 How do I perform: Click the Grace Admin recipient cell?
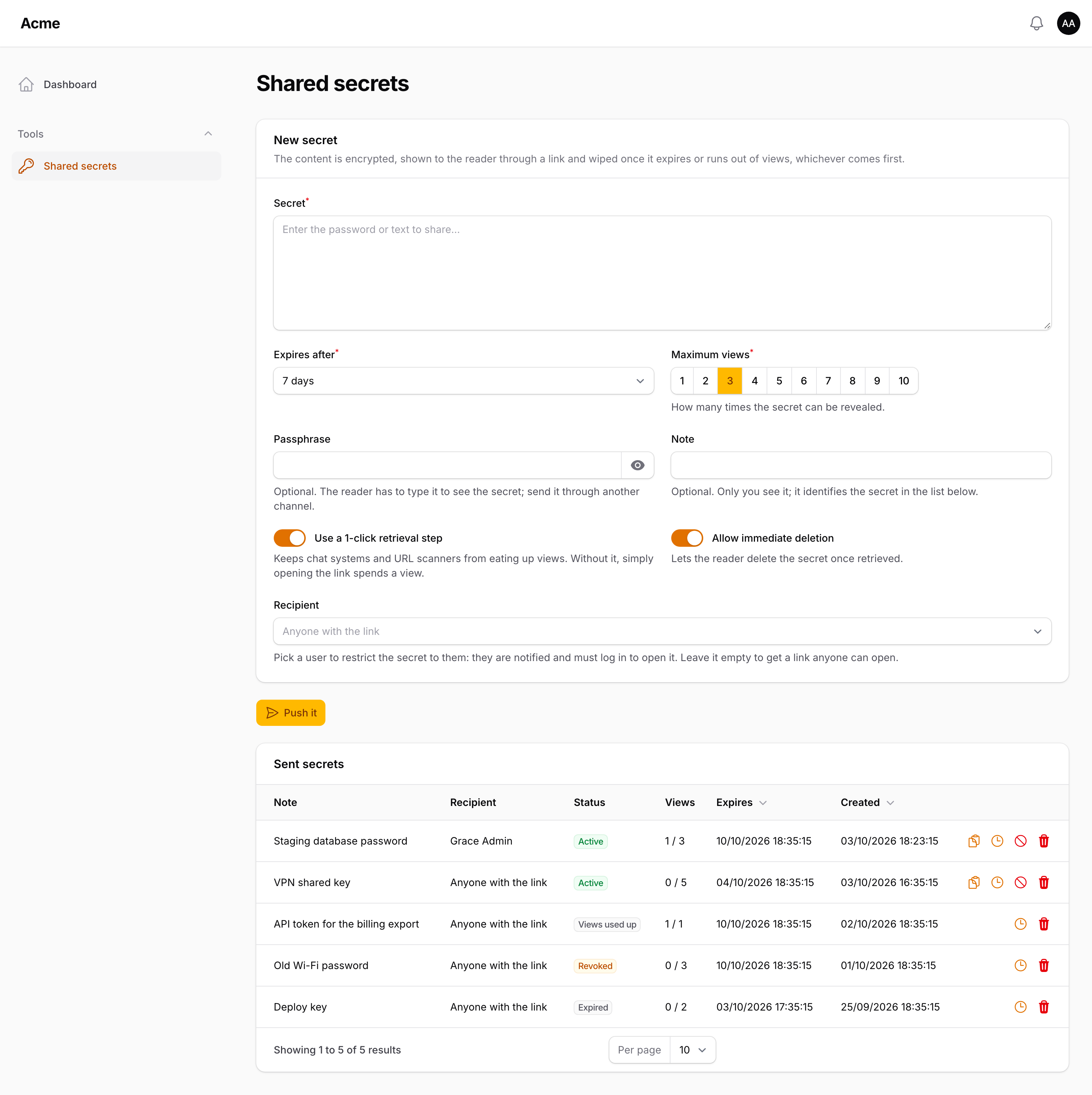pyautogui.click(x=481, y=841)
